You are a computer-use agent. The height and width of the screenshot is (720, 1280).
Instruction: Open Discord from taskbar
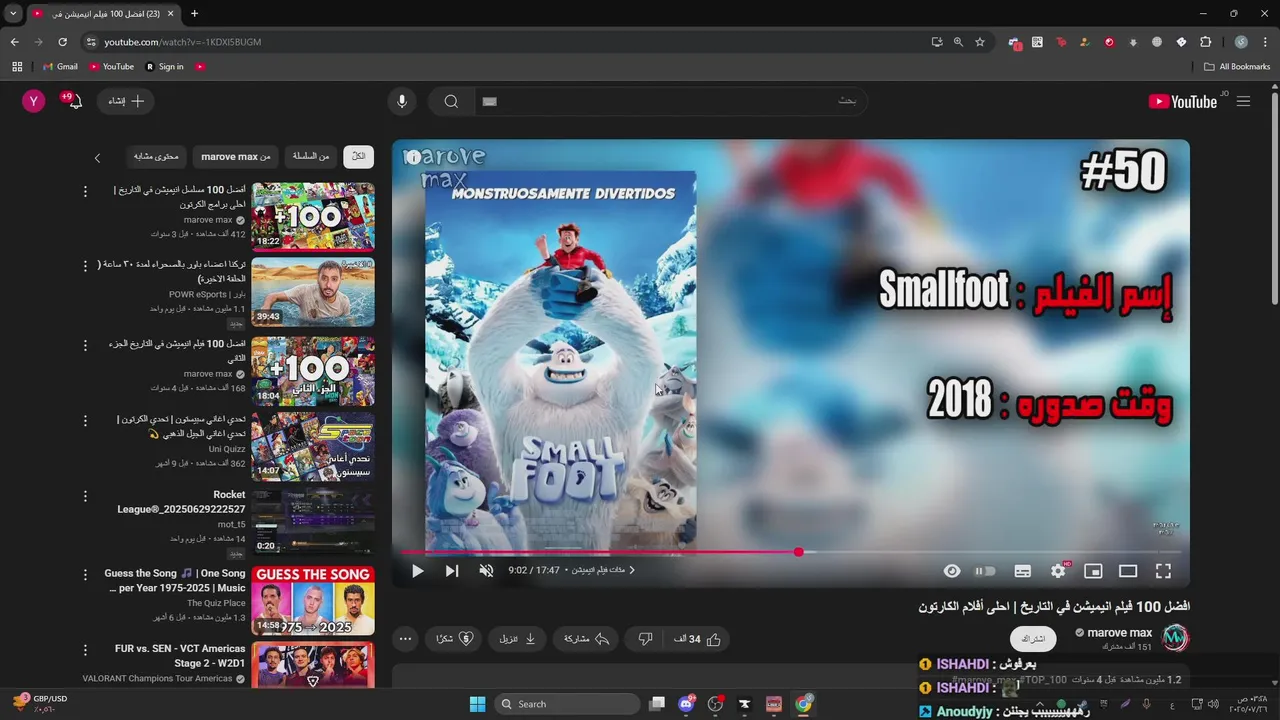coord(686,704)
